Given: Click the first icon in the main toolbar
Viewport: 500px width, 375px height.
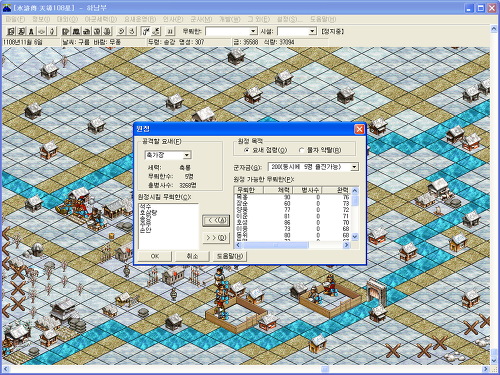Looking at the screenshot, I should (11, 31).
